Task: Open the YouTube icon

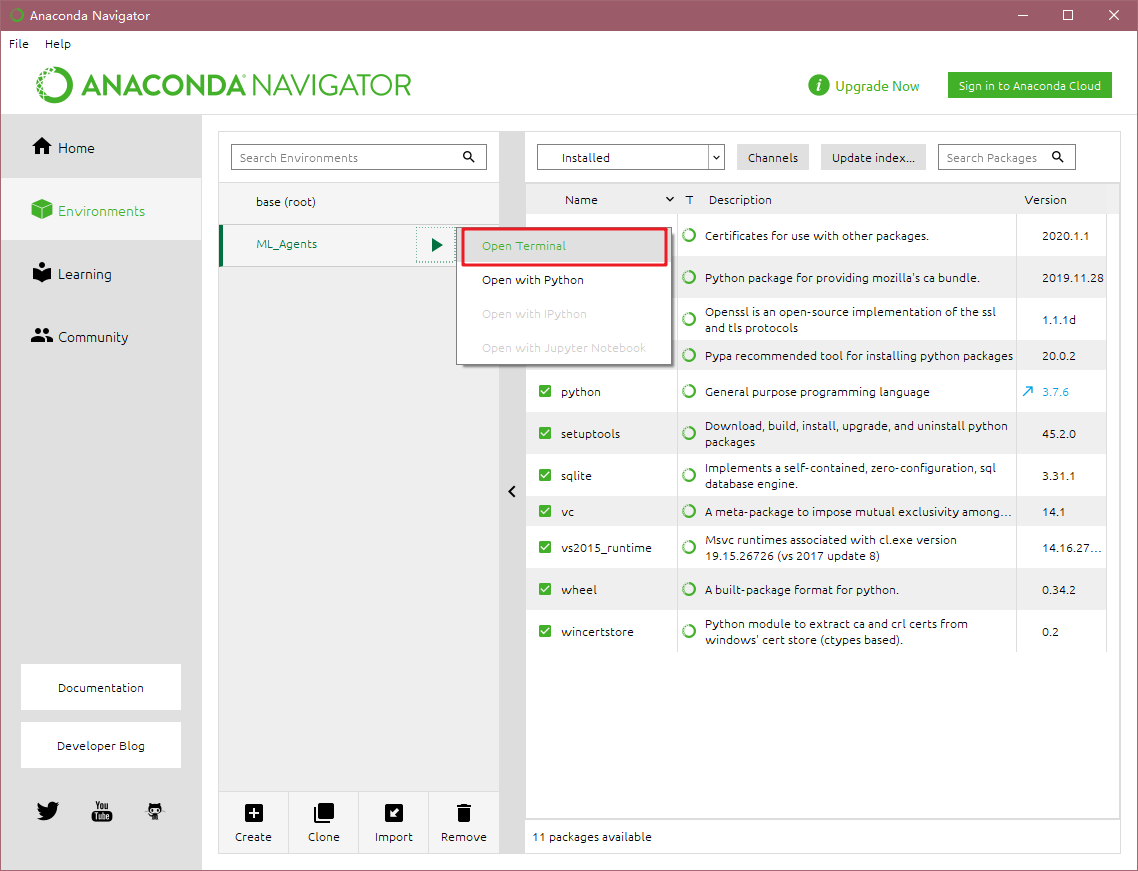Action: click(x=102, y=811)
